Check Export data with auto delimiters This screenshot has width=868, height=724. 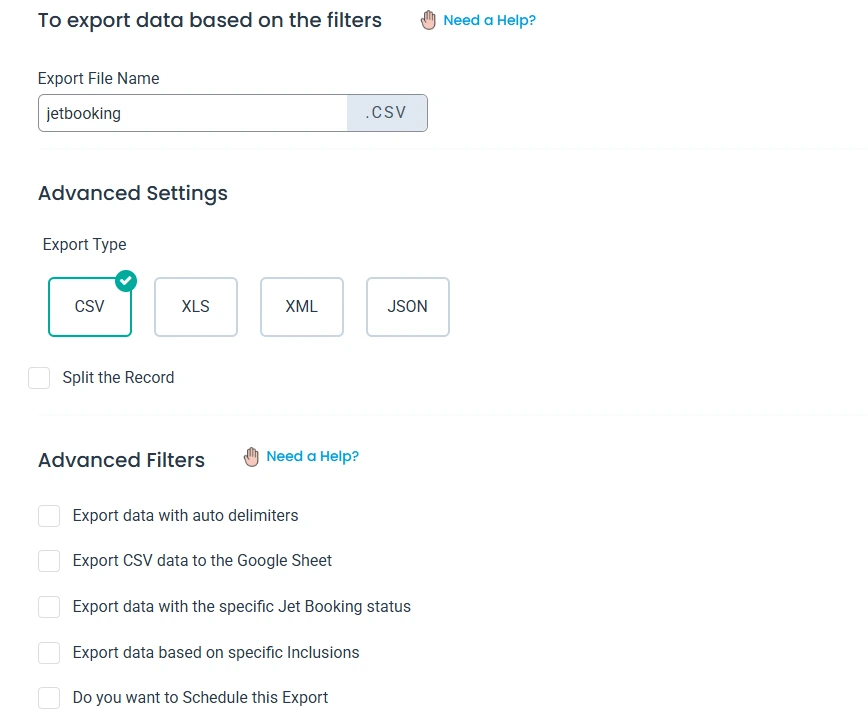(x=49, y=516)
